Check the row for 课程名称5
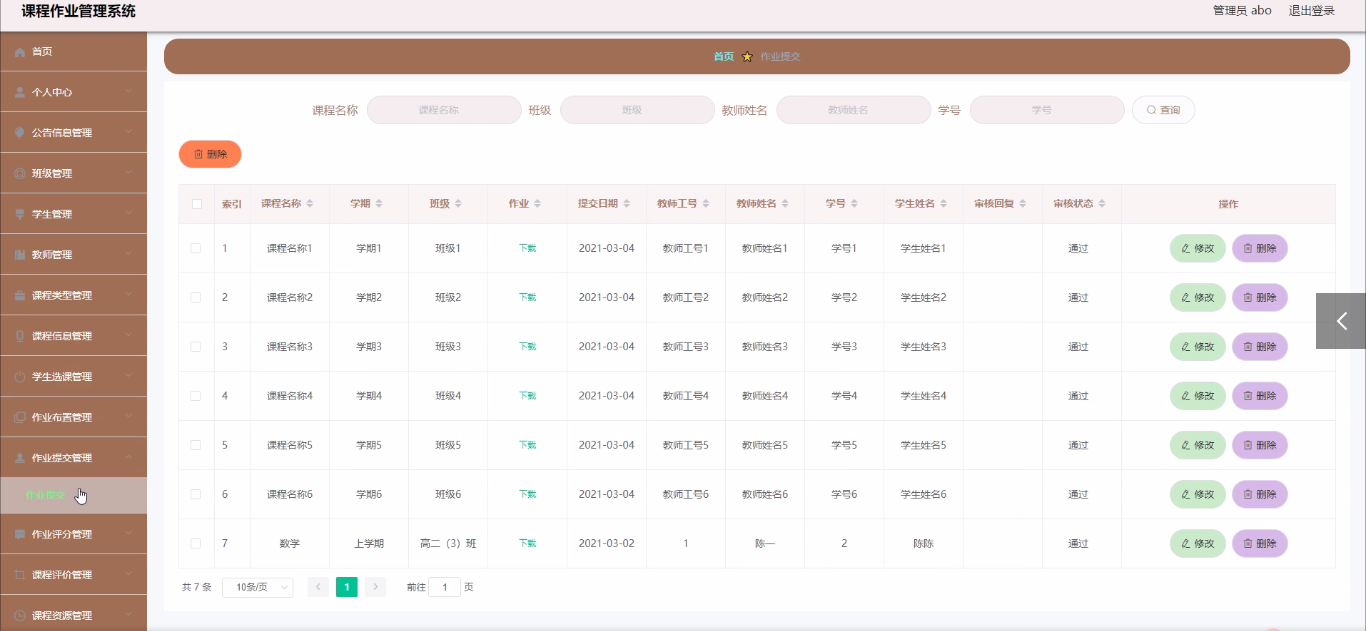This screenshot has height=631, width=1366. click(x=196, y=445)
